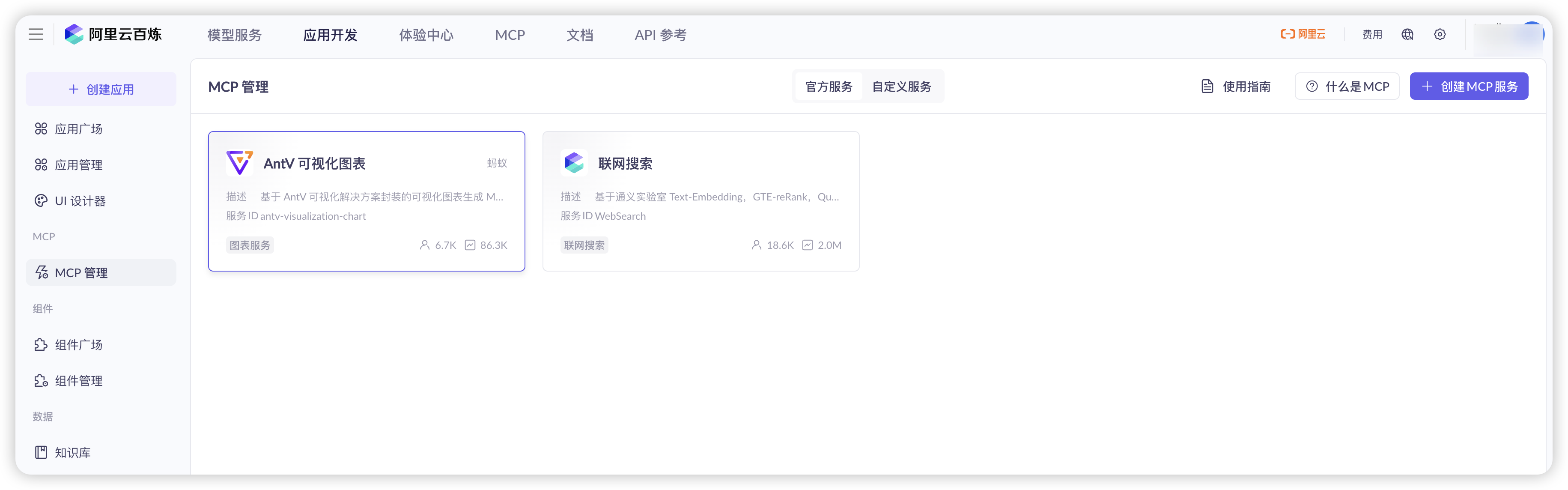This screenshot has width=1568, height=490.
Task: Click the AntV 可视化图表 logo icon
Action: (x=239, y=163)
